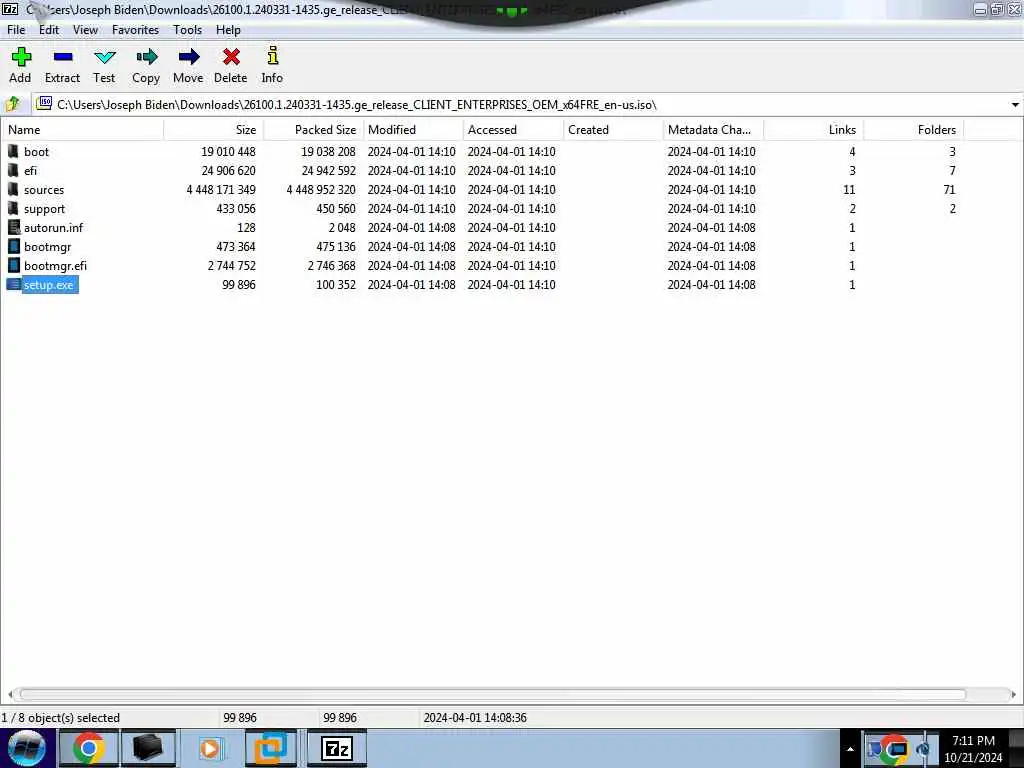The image size is (1024, 768).
Task: Expand the address path dropdown
Action: (x=1015, y=104)
